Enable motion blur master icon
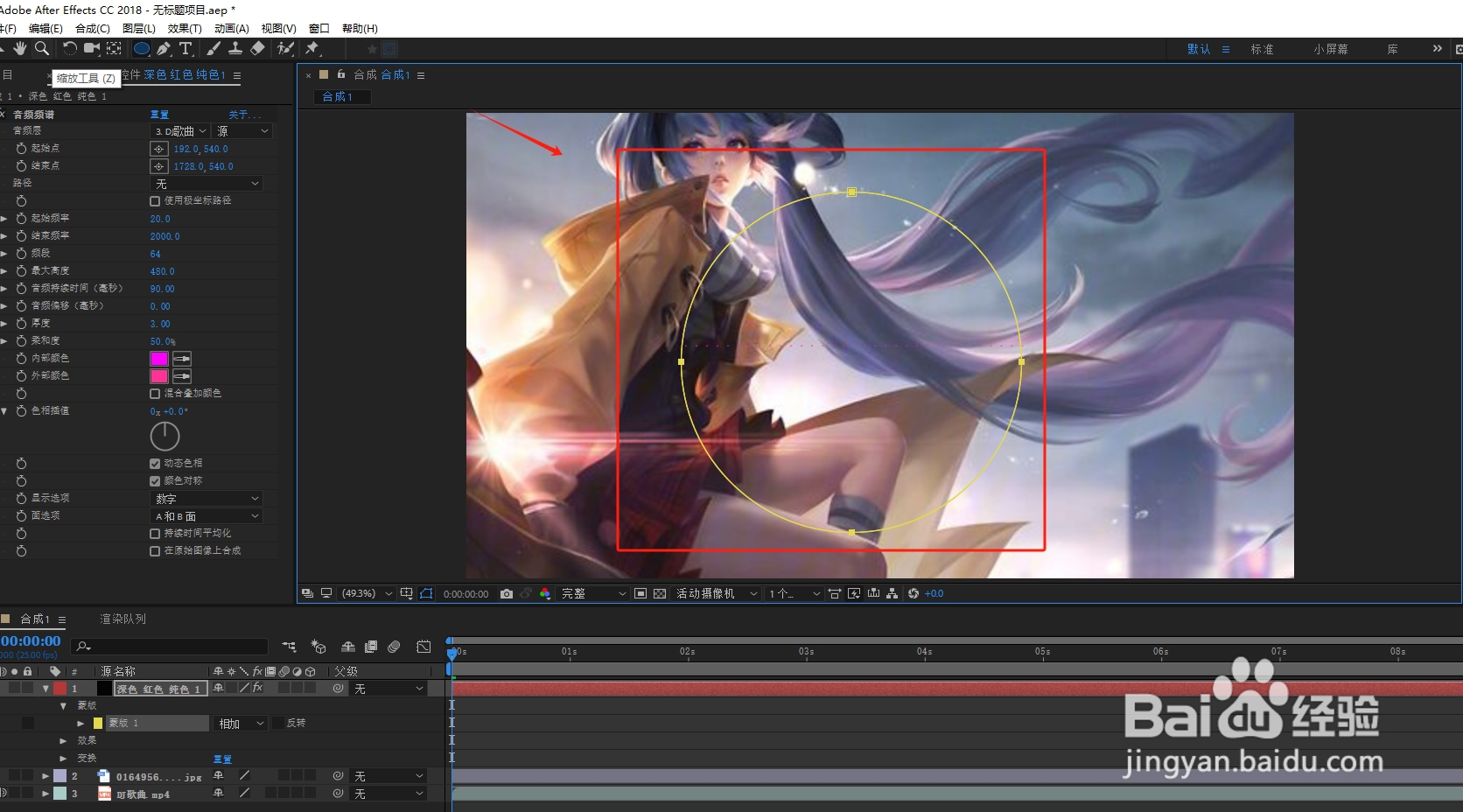This screenshot has height=812, width=1463. (394, 647)
